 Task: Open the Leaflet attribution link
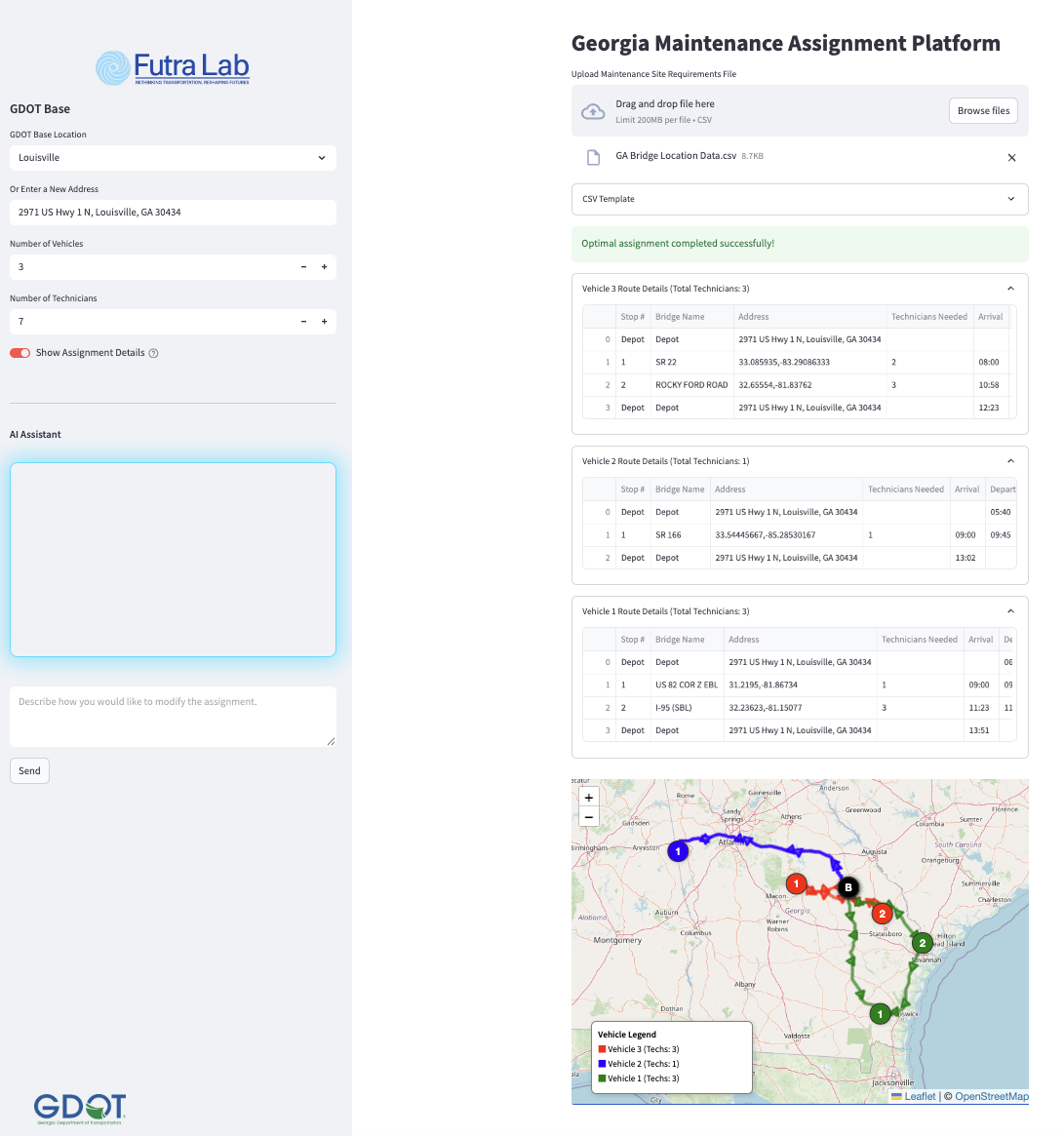[x=919, y=1096]
